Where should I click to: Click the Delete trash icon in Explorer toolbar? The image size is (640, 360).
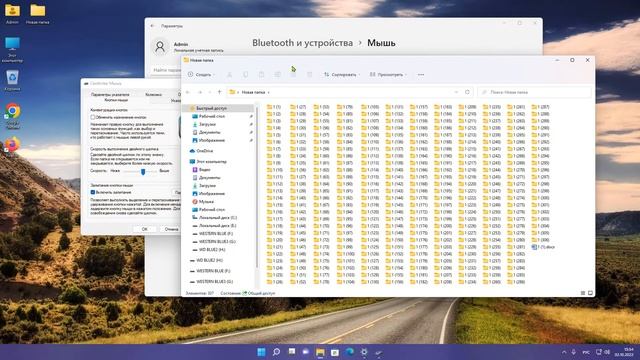pyautogui.click(x=309, y=75)
